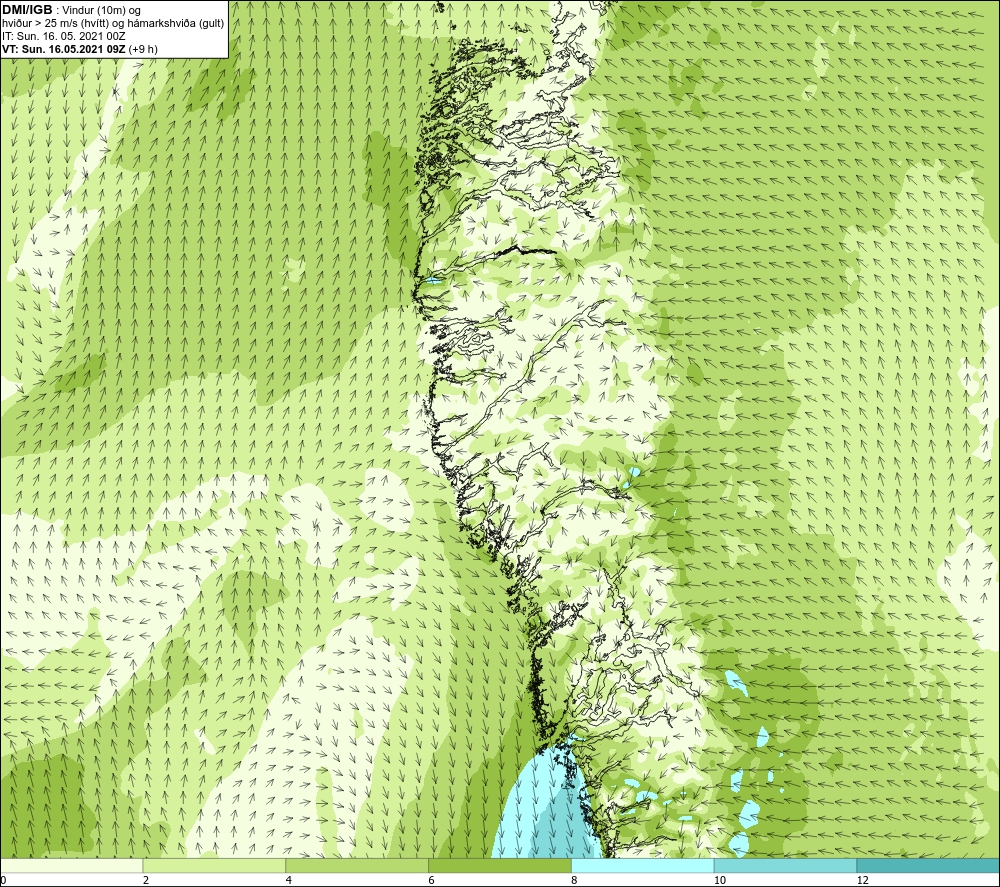Image resolution: width=1000 pixels, height=887 pixels.
Task: Click the '12' label on the scale
Action: pos(862,880)
